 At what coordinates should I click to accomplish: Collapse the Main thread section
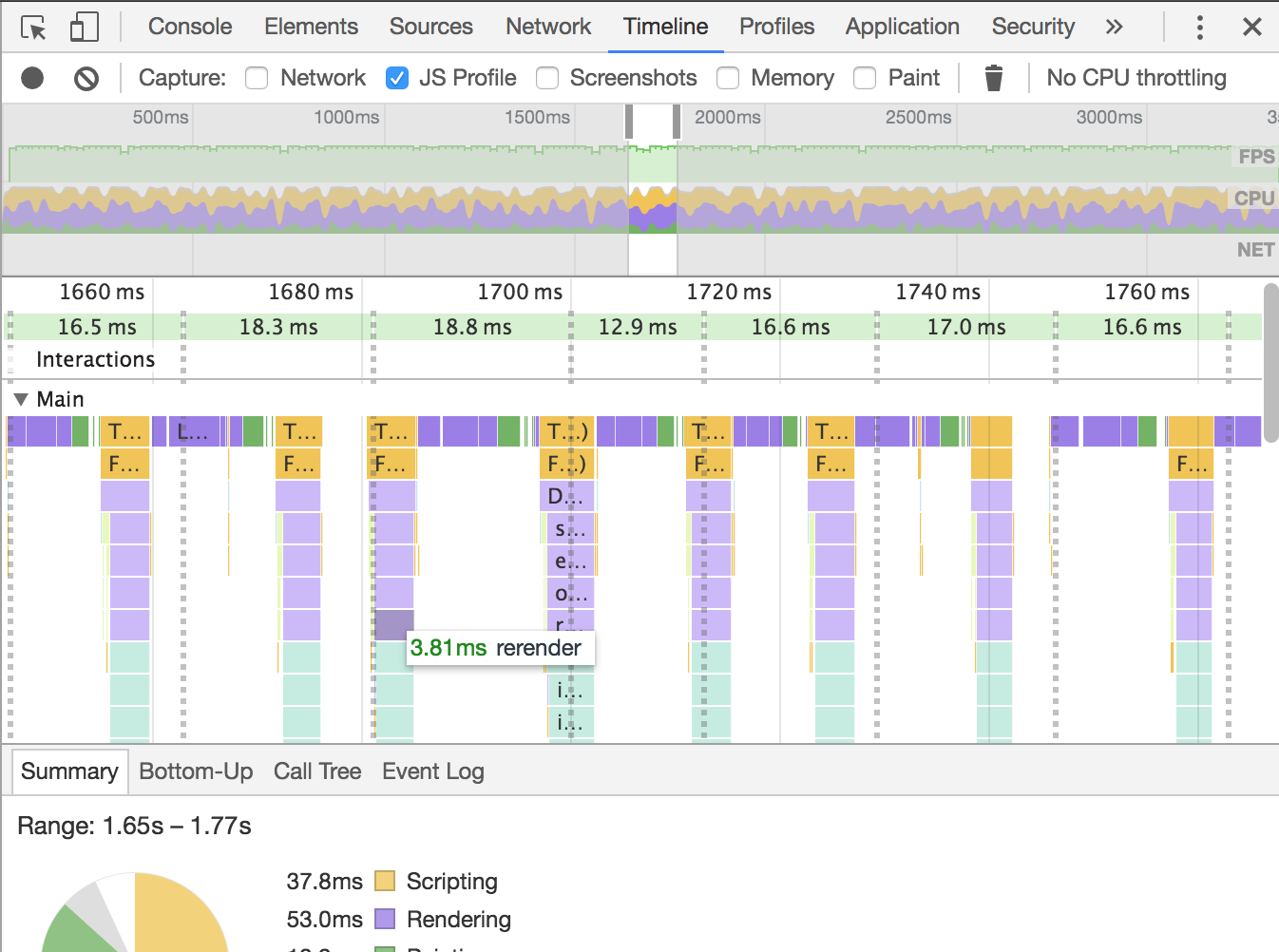coord(20,399)
